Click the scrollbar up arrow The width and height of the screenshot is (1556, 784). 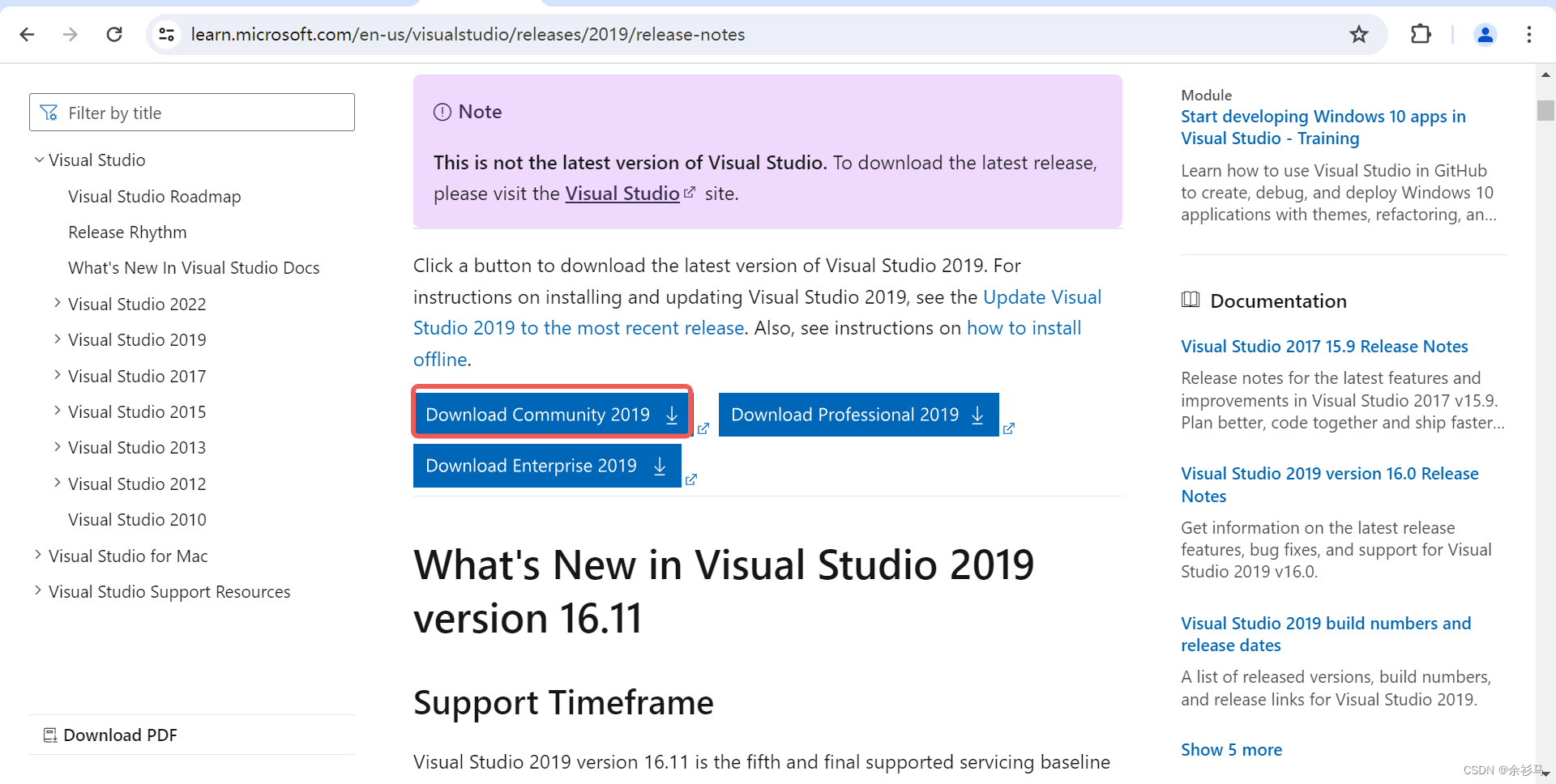[1545, 75]
